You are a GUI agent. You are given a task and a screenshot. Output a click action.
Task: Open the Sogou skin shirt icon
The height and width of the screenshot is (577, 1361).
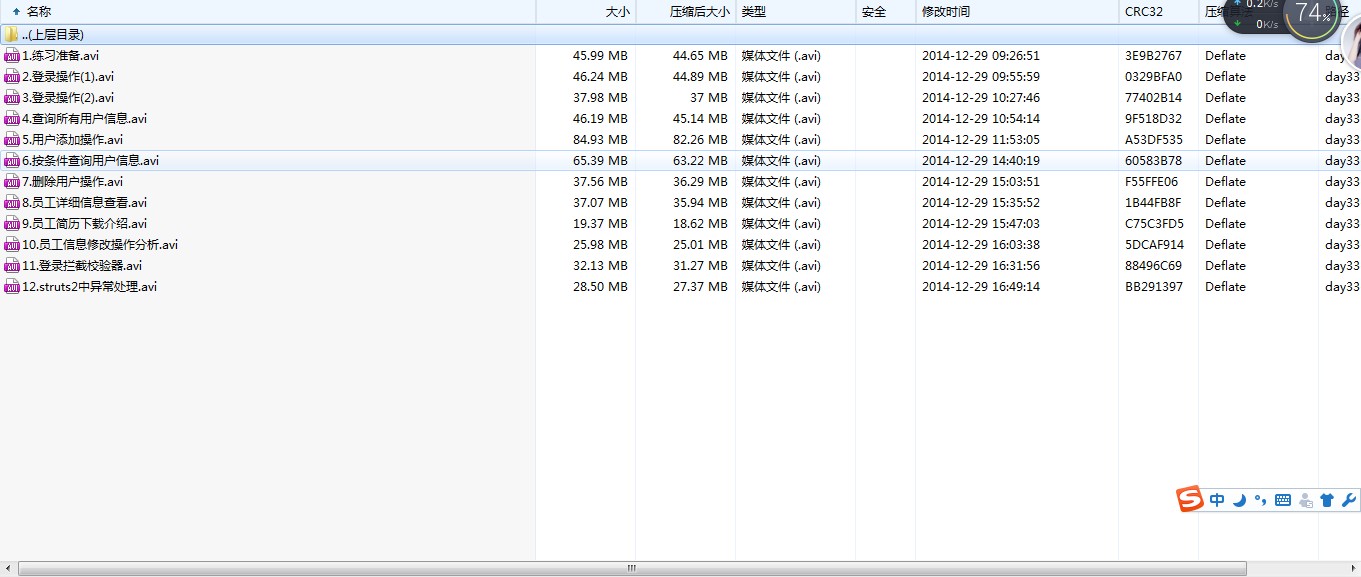pos(1327,501)
